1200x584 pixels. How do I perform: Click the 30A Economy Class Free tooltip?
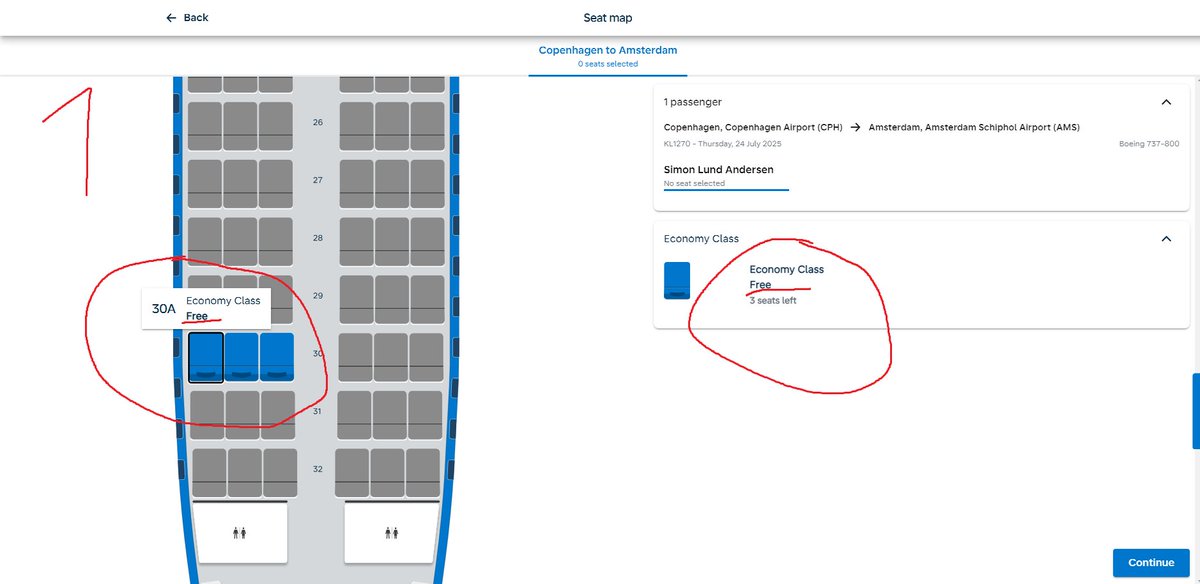[206, 309]
